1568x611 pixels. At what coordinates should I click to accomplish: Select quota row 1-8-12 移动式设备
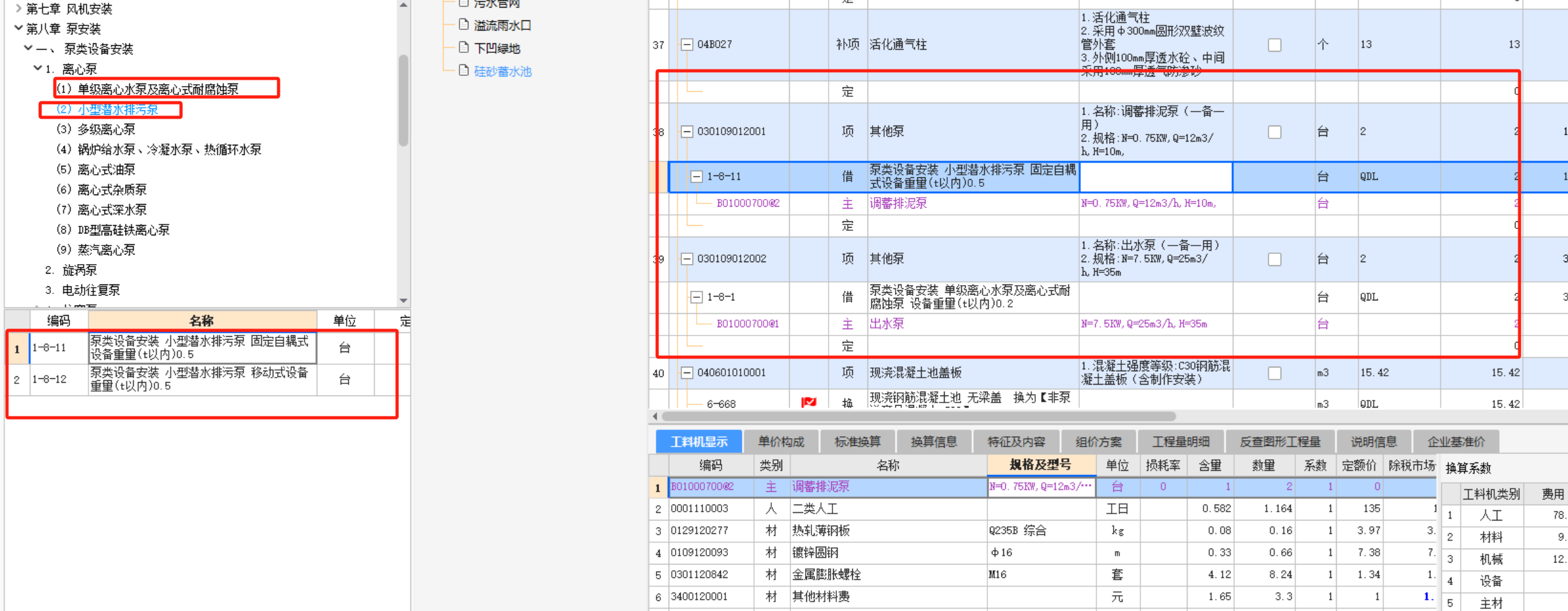point(208,379)
